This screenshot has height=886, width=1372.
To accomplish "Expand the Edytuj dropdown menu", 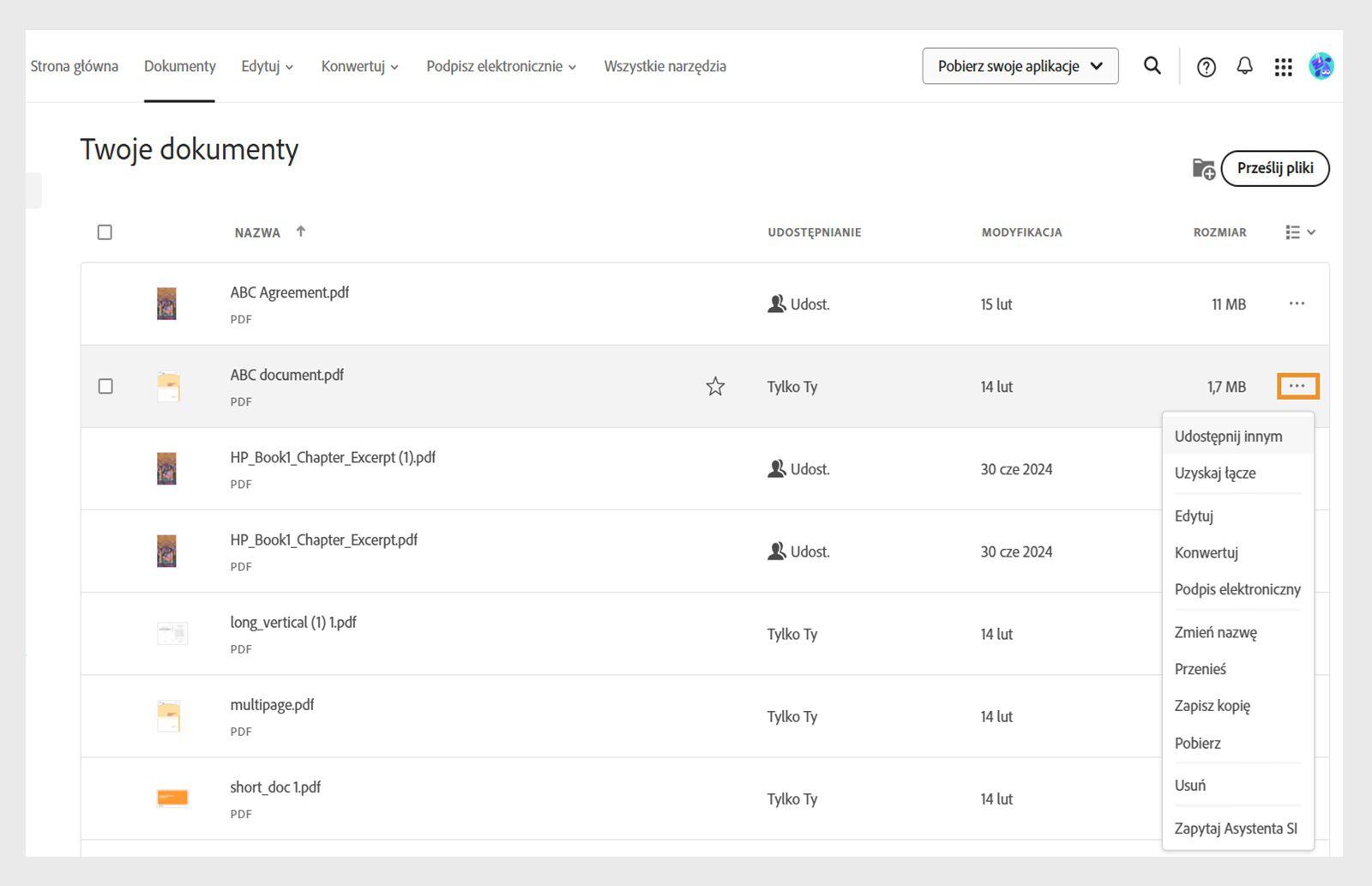I will pos(267,67).
